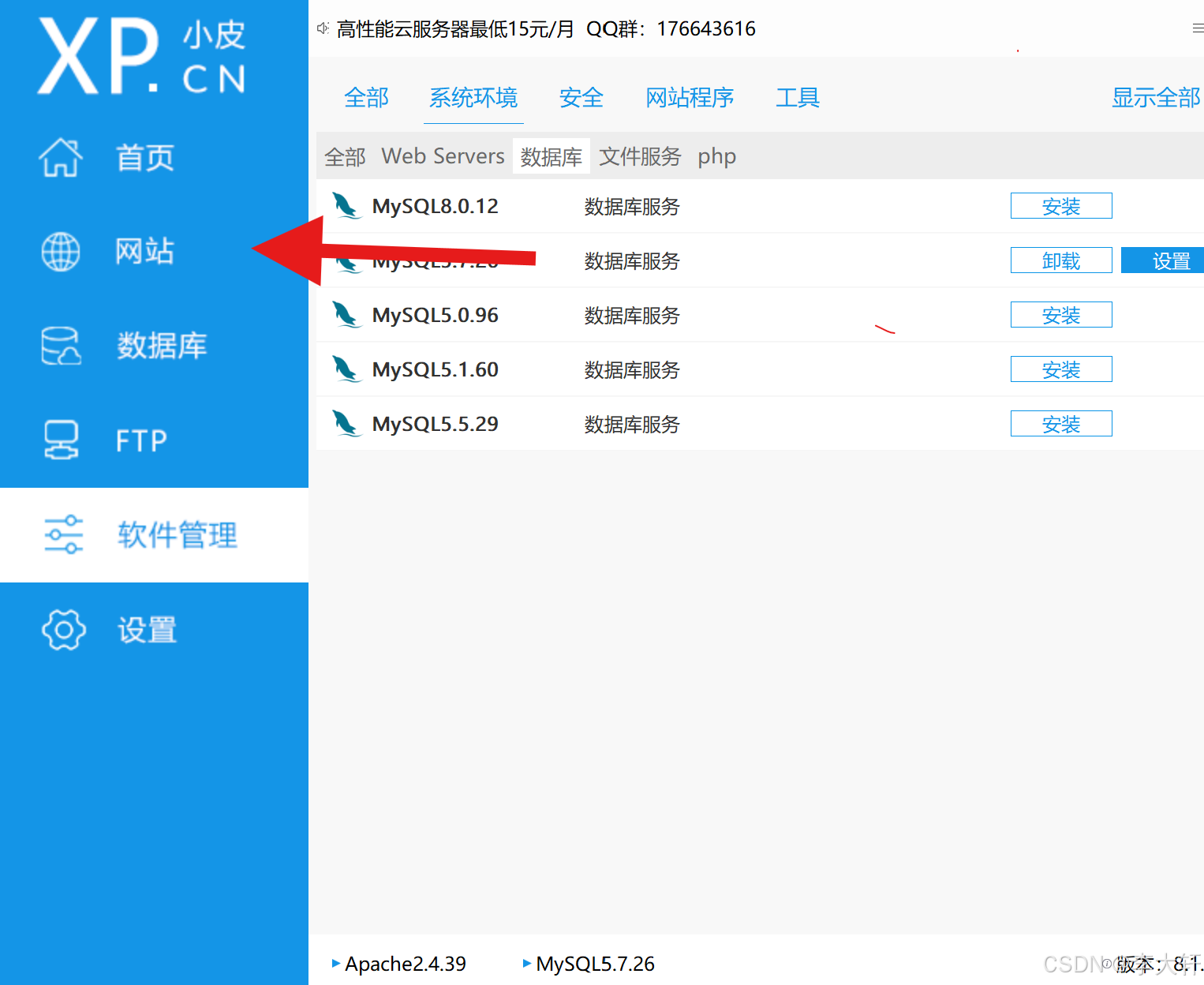Uninstall the installed MySQL with 卸载

click(1061, 260)
